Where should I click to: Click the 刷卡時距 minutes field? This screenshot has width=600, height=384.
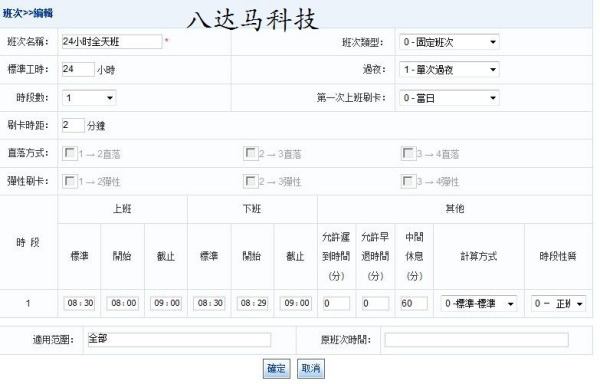(73, 125)
